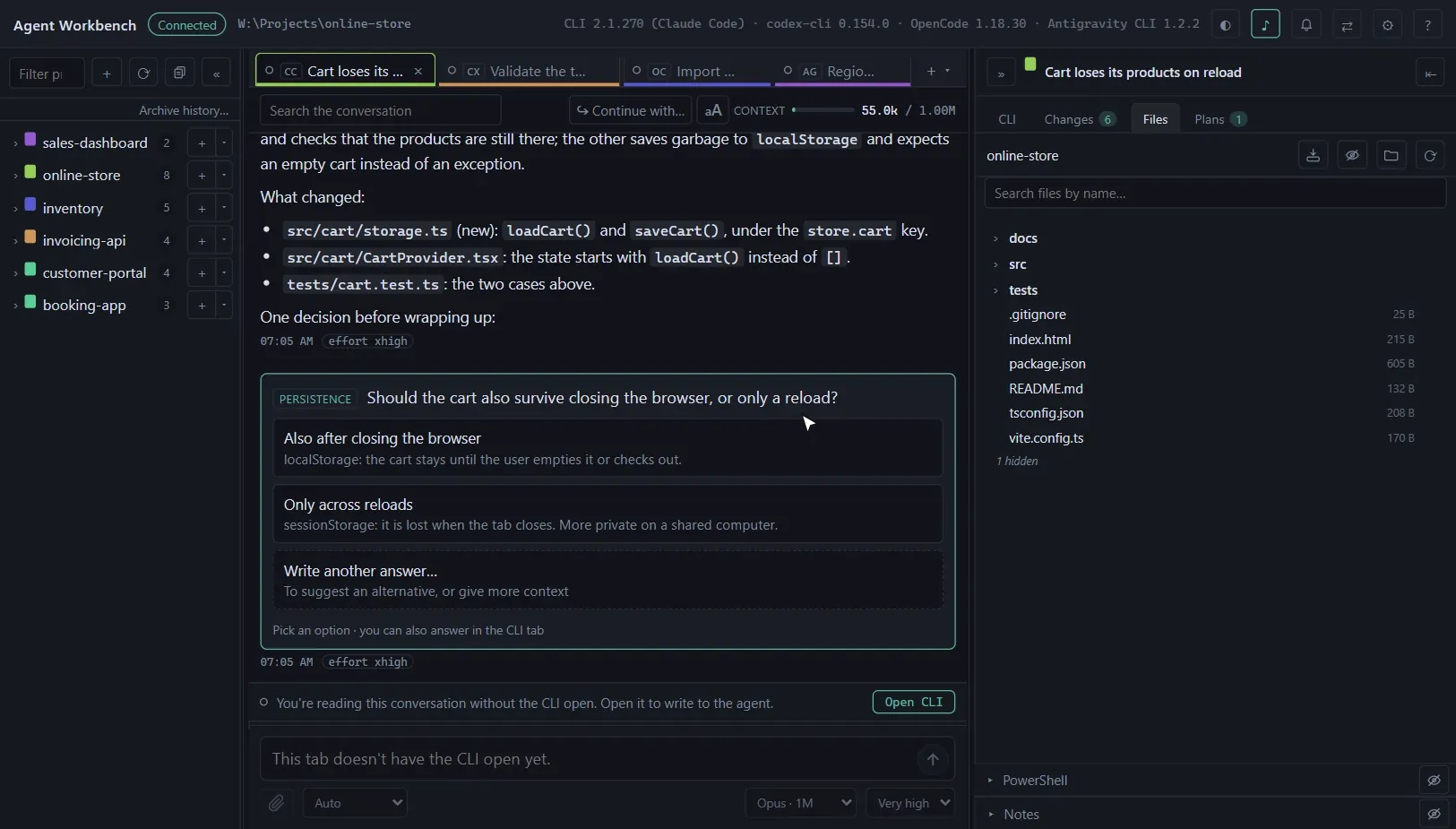Click the paperclip attach icon
The height and width of the screenshot is (829, 1456).
point(277,803)
